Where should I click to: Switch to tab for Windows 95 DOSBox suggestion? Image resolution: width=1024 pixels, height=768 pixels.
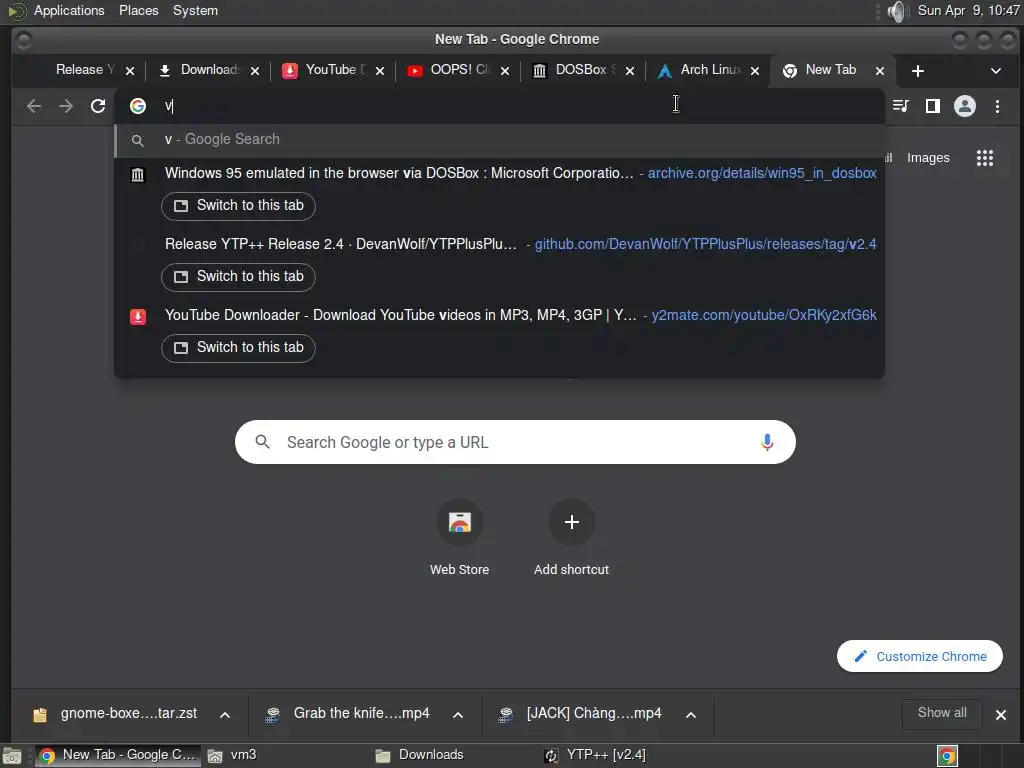(238, 206)
